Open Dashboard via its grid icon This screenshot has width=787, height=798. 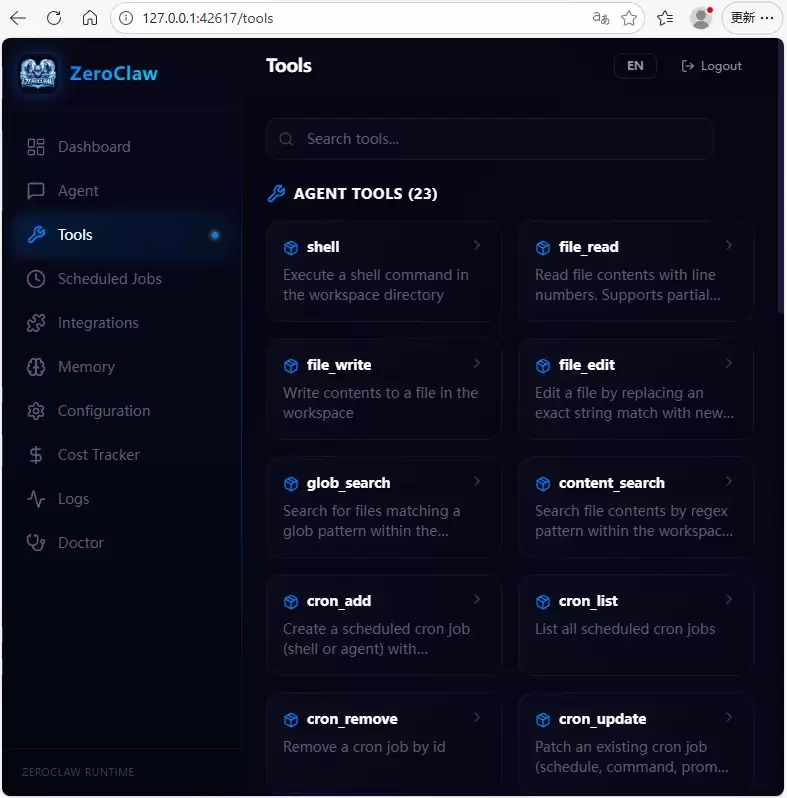coord(36,147)
